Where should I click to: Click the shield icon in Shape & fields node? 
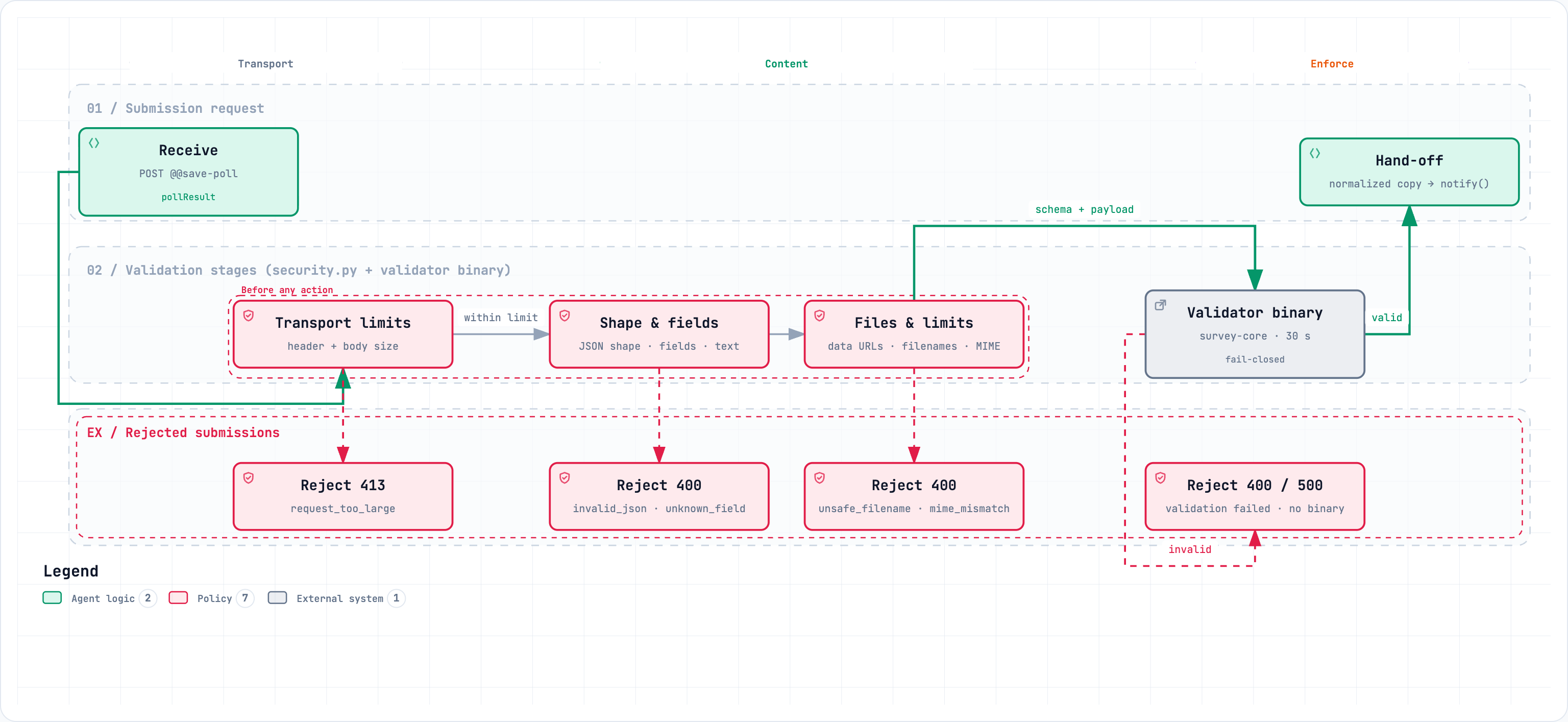tap(564, 316)
